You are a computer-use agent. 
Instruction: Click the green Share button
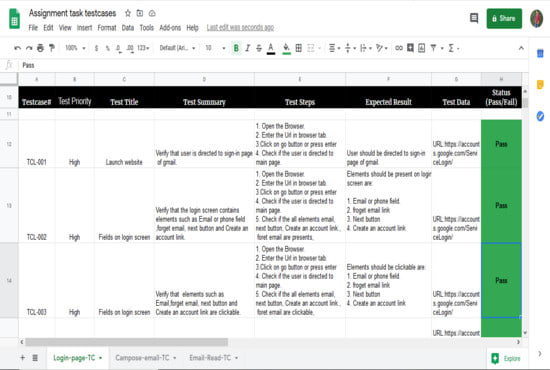click(x=504, y=19)
